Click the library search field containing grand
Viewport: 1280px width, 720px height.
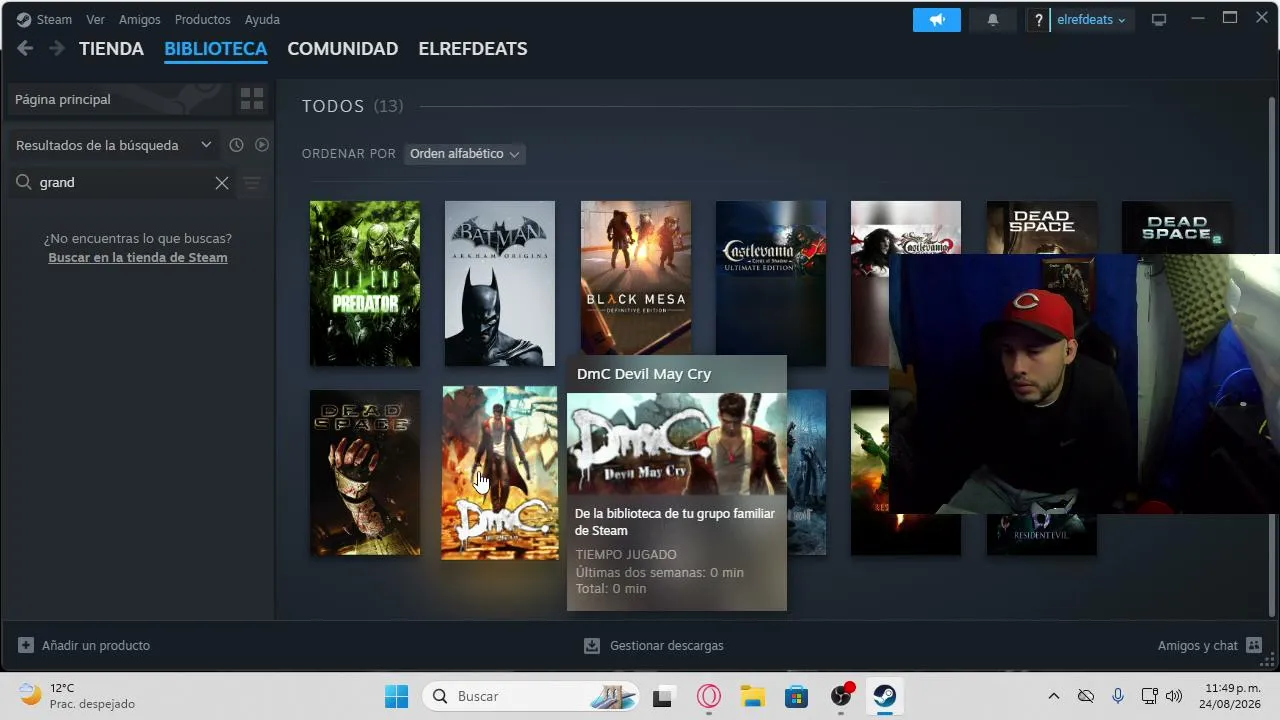click(x=122, y=183)
